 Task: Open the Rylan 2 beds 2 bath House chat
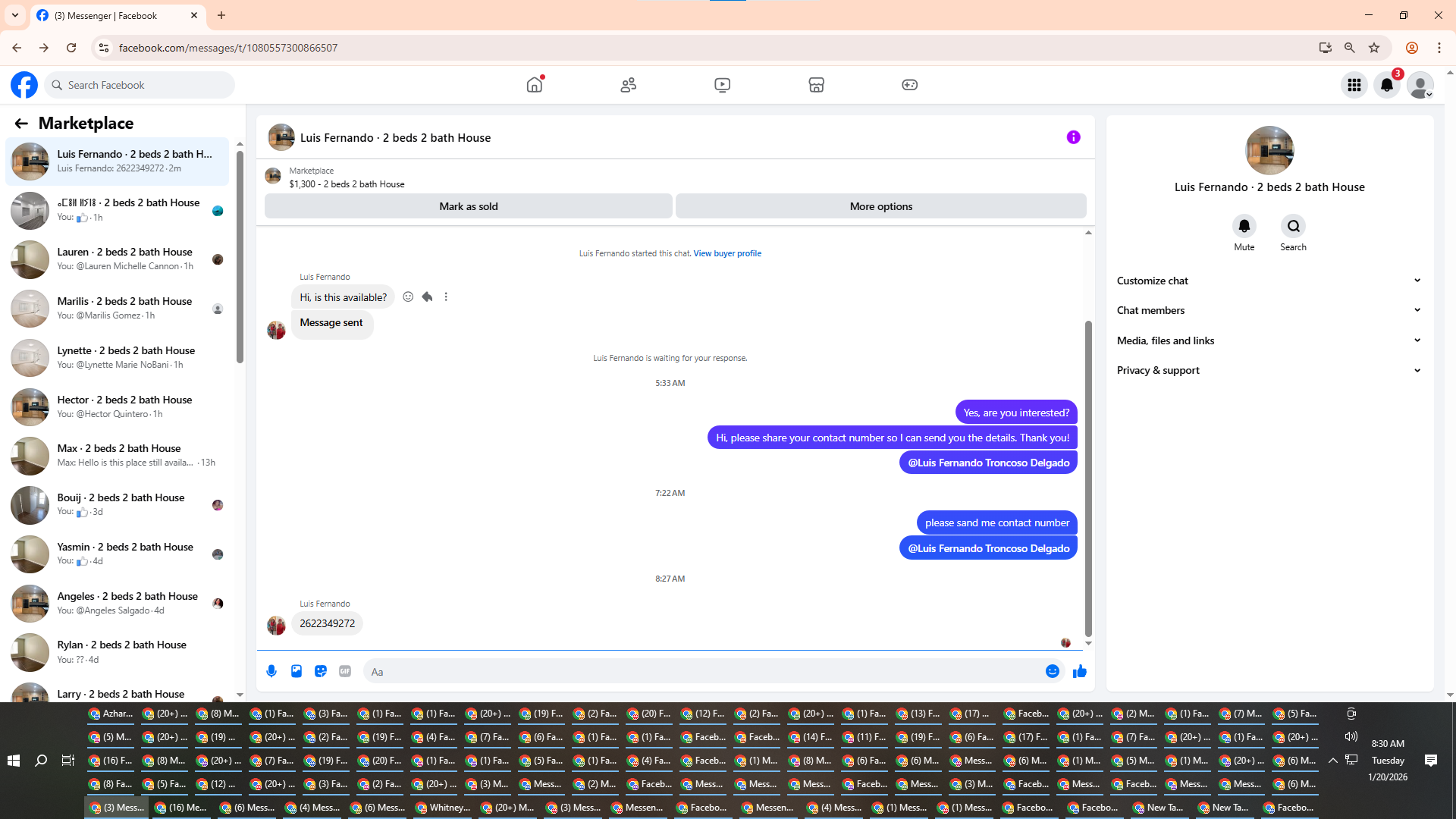(117, 652)
